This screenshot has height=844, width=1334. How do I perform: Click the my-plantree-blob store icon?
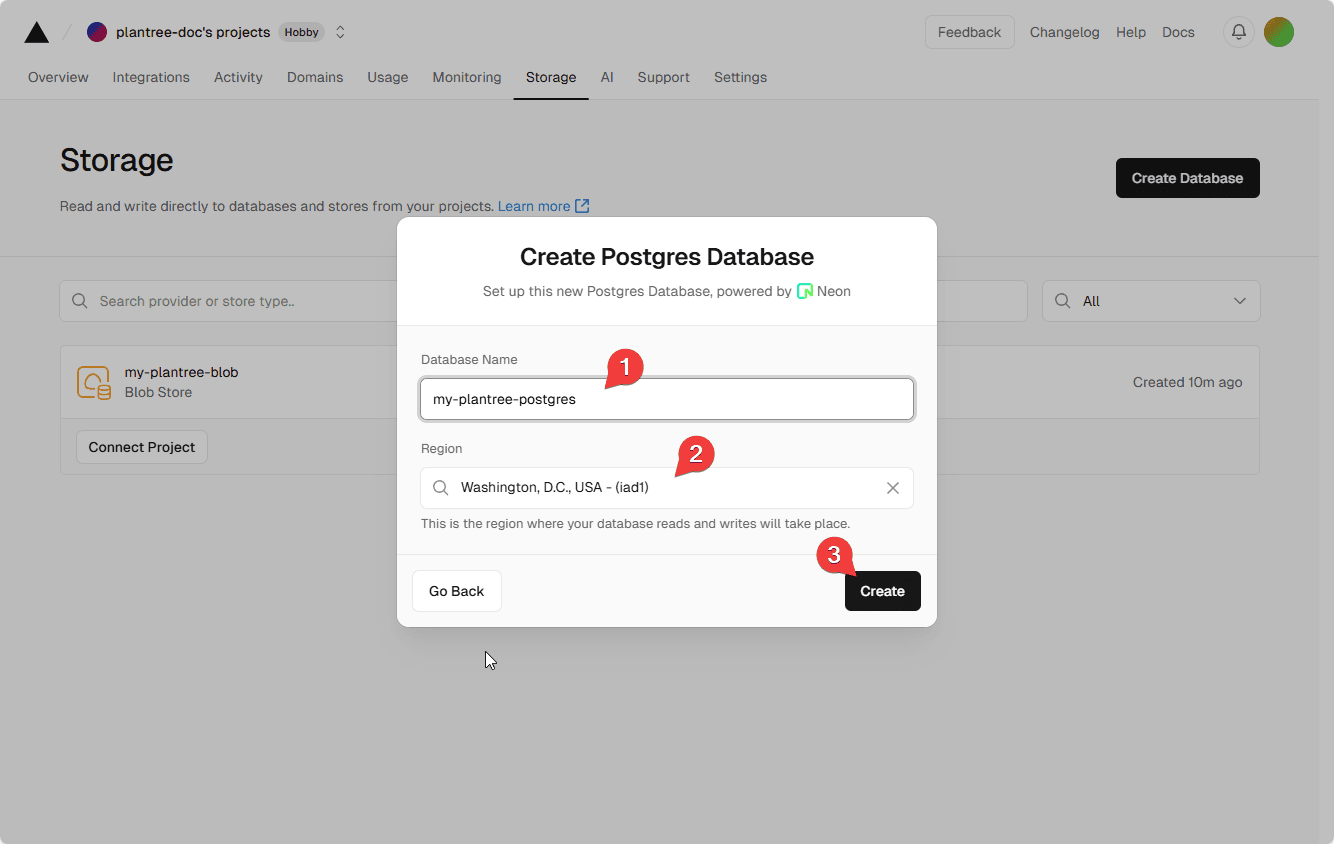click(94, 382)
